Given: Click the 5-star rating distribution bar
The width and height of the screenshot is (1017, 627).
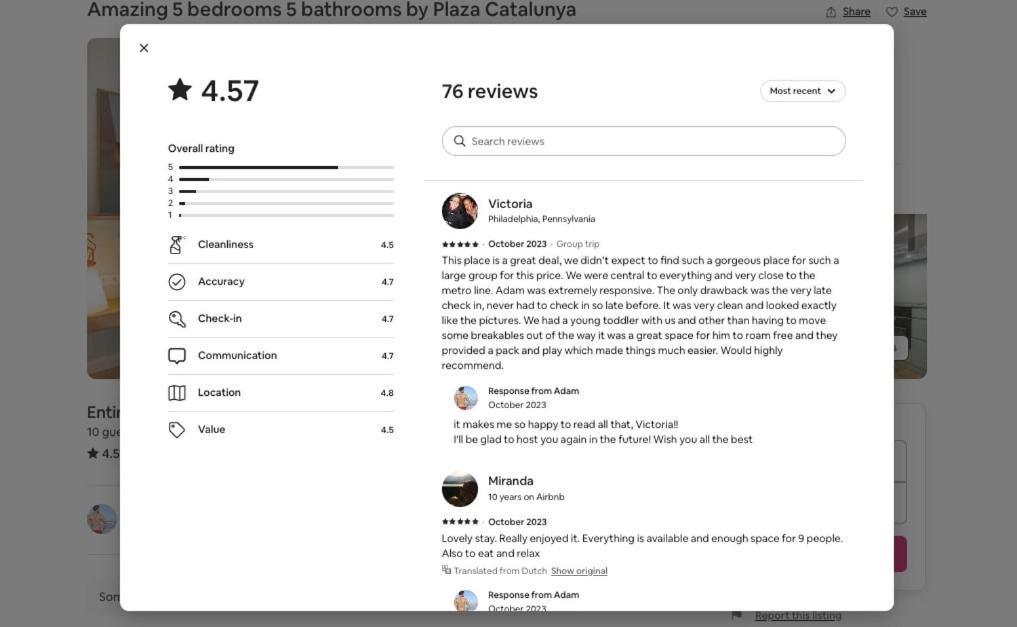Looking at the screenshot, I should [286, 167].
